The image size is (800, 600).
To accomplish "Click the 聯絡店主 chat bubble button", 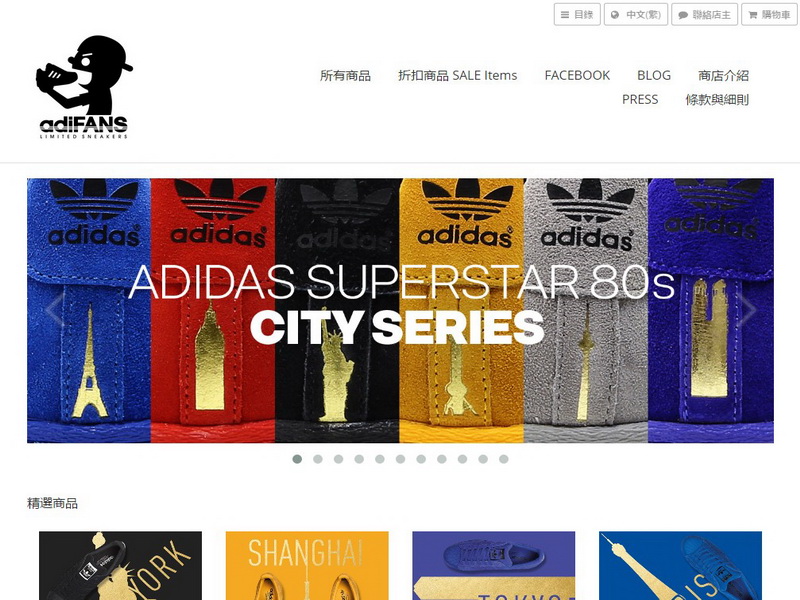I will pos(704,14).
